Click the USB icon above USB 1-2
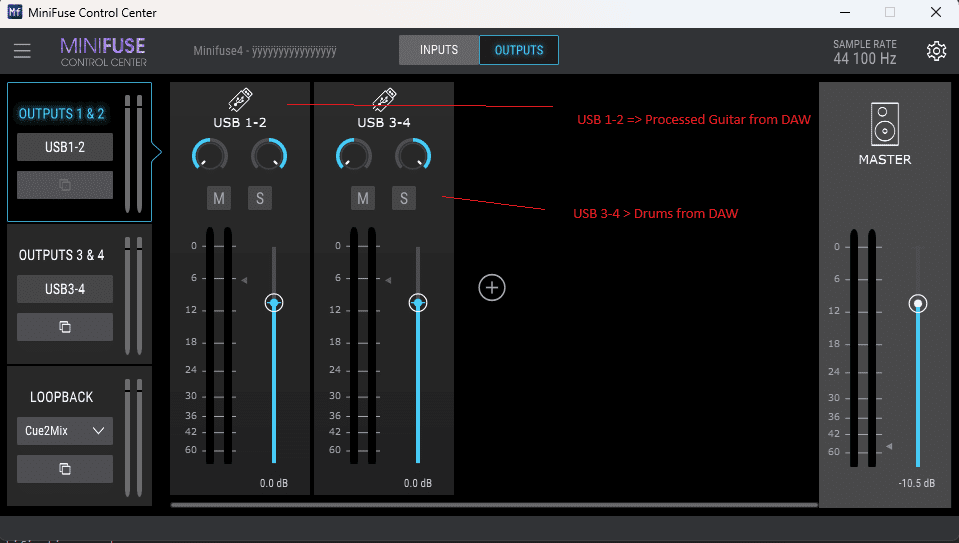The height and width of the screenshot is (543, 959). (240, 99)
